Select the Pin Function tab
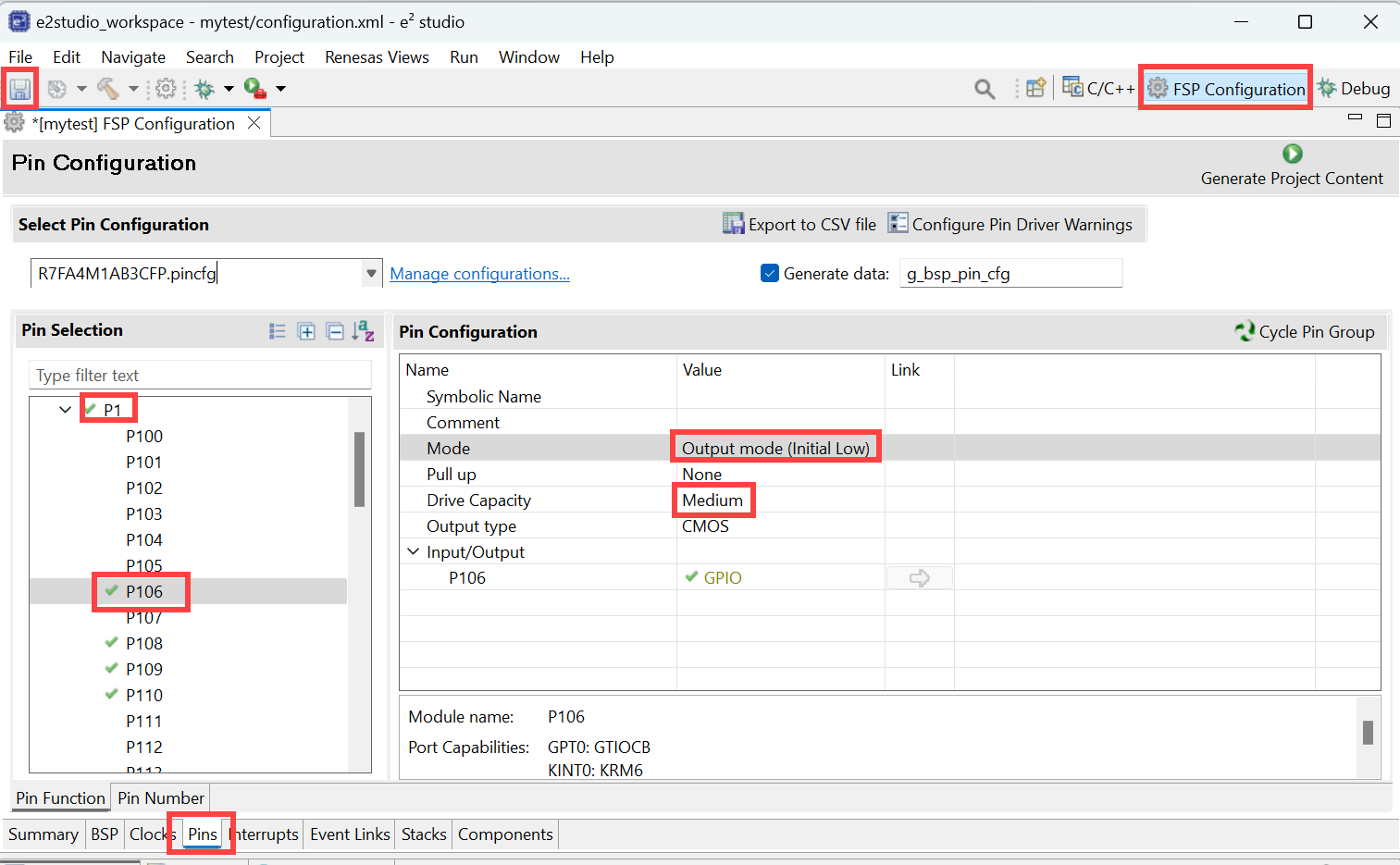The image size is (1400, 865). tap(60, 797)
